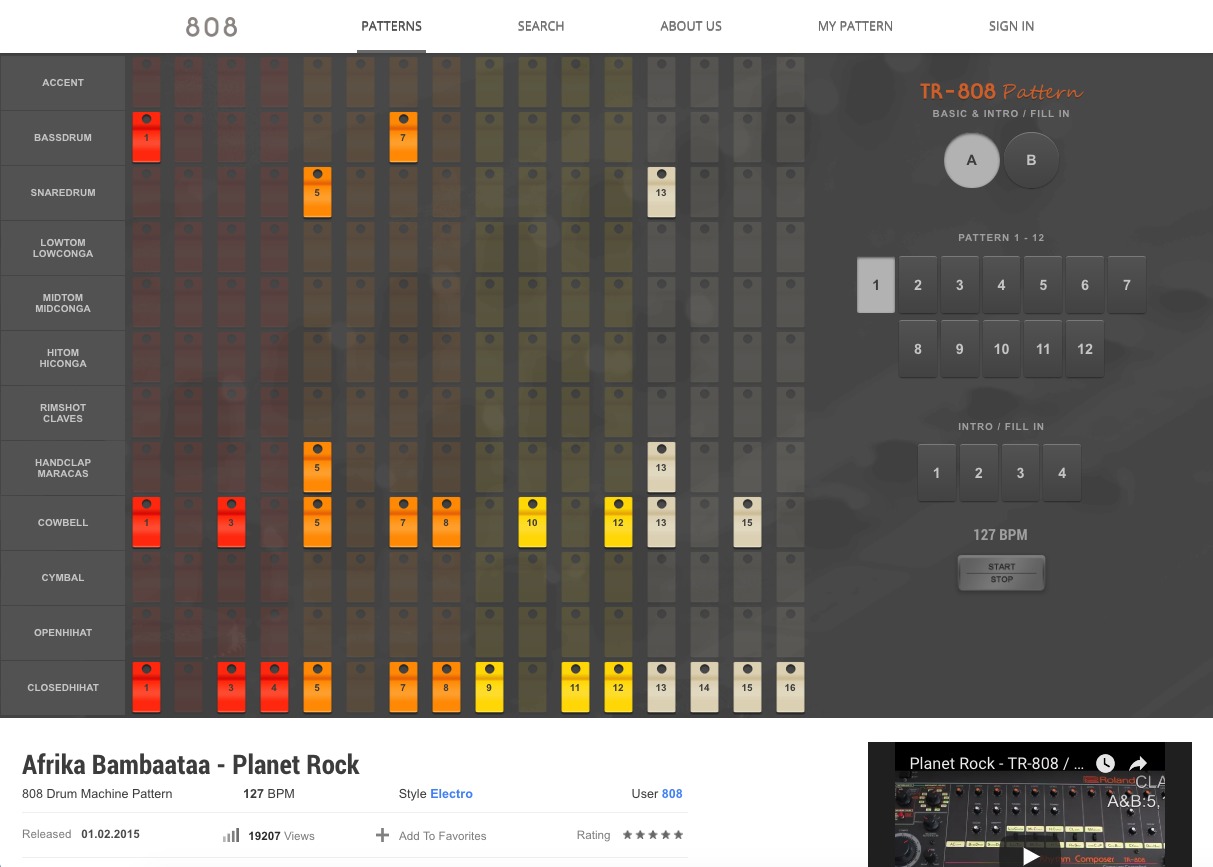Select pattern button 6
The width and height of the screenshot is (1213, 867).
tap(1085, 285)
